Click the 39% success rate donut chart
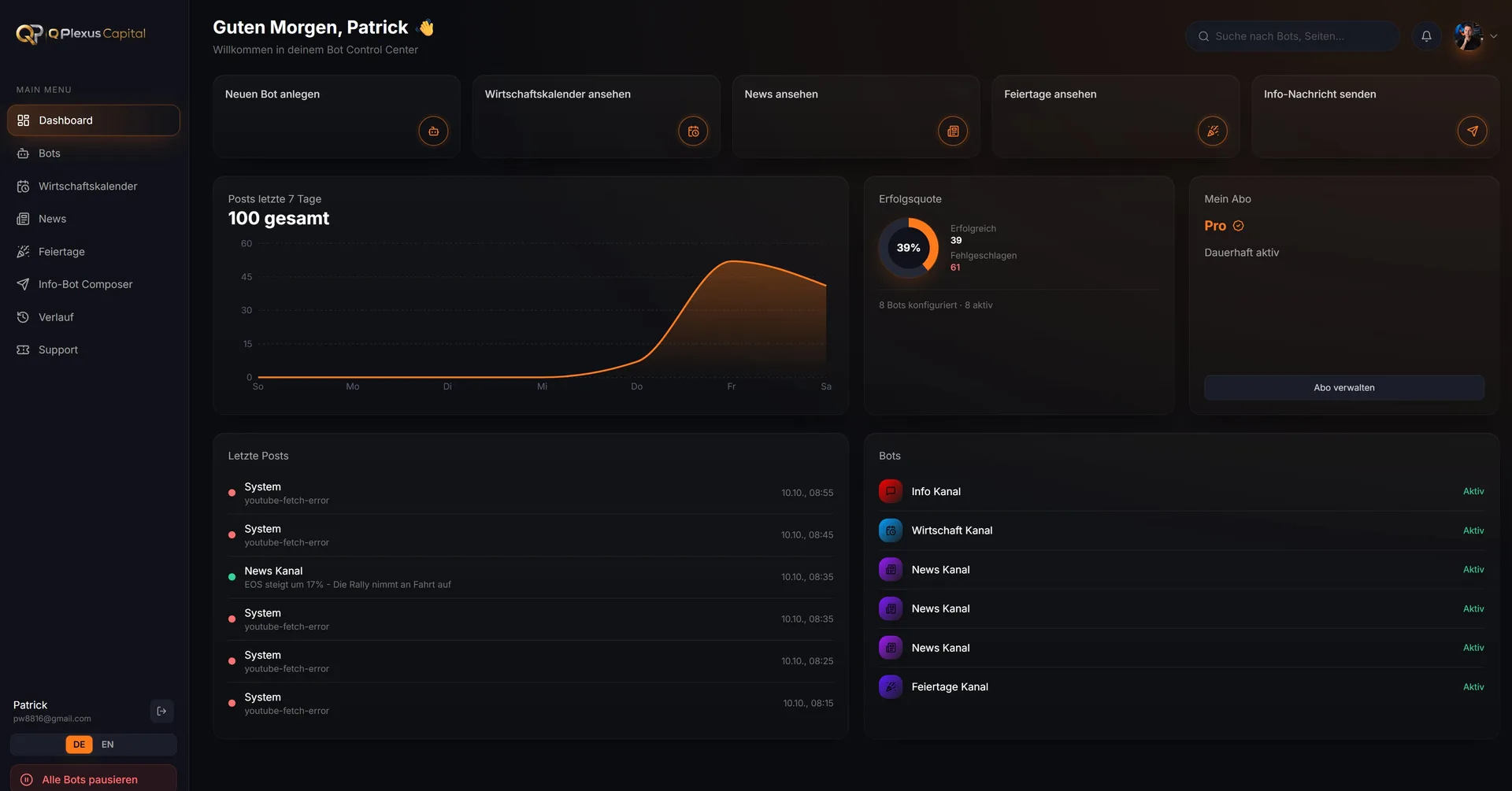 pyautogui.click(x=908, y=248)
